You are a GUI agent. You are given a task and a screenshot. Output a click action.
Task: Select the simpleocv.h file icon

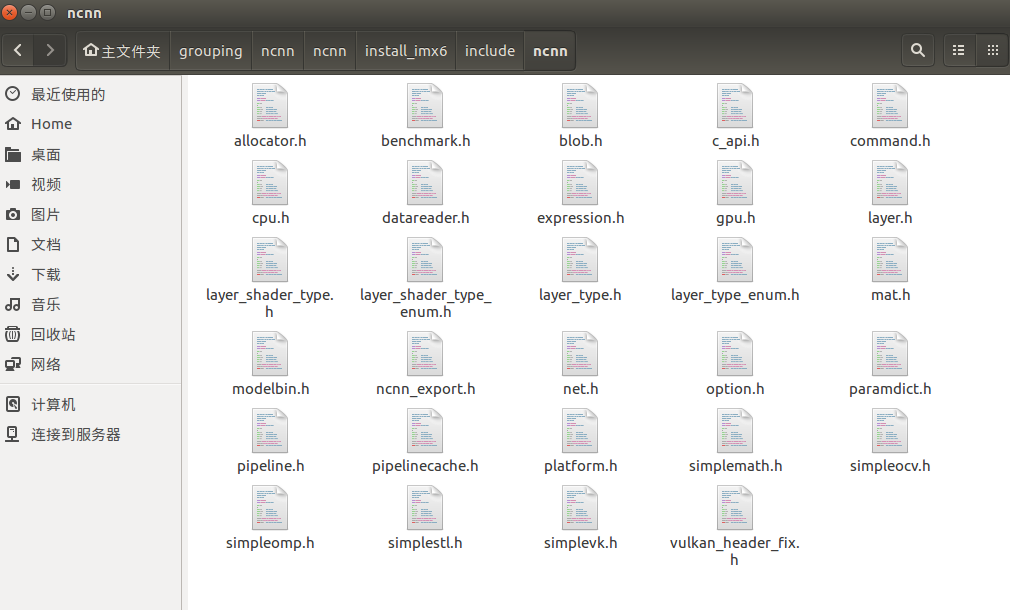point(890,431)
